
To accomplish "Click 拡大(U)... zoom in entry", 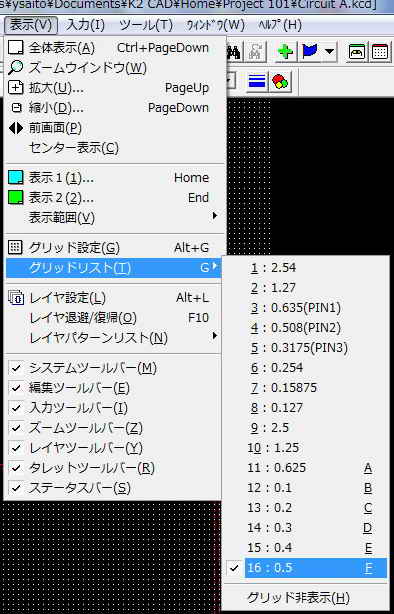I will coord(115,88).
